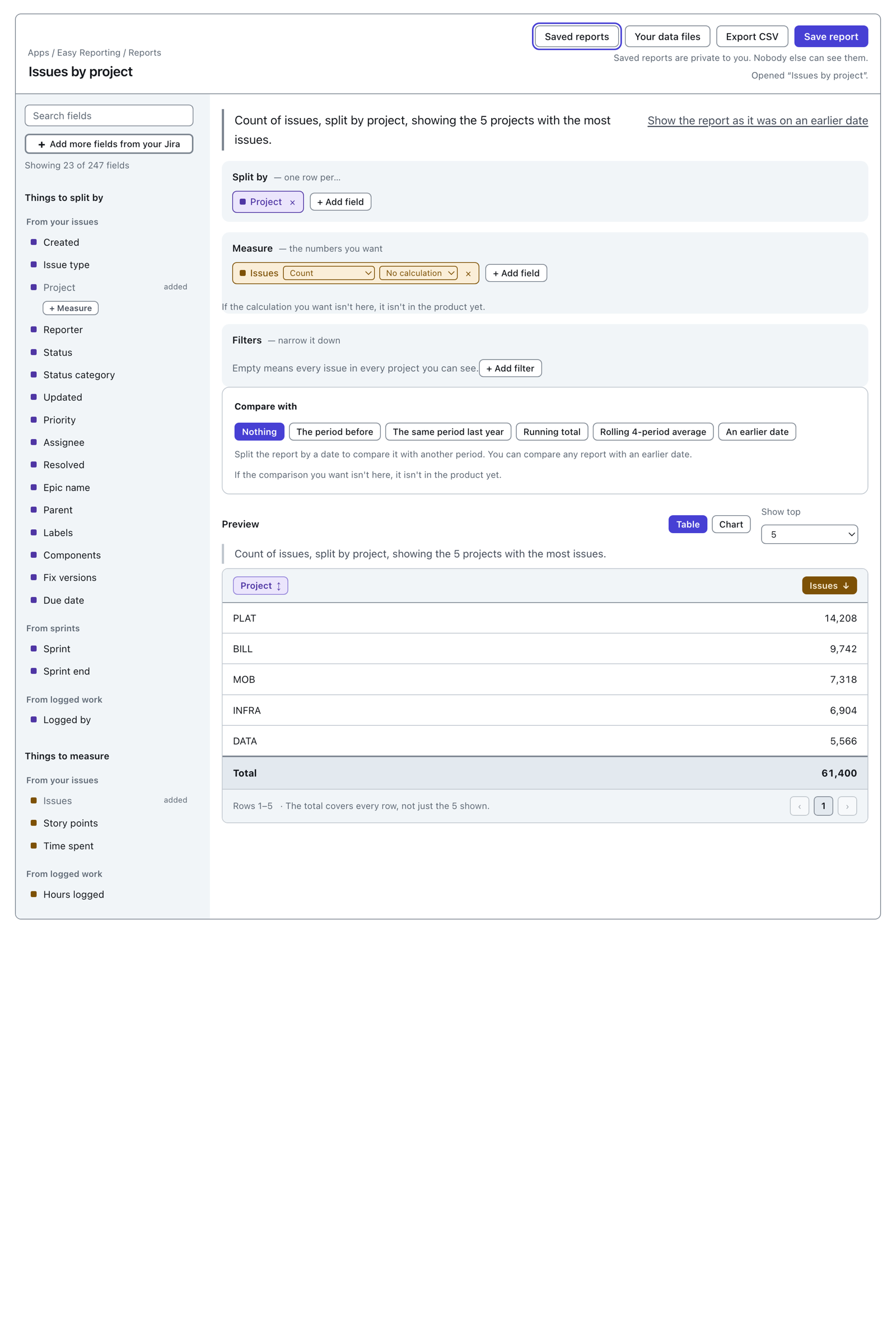The width and height of the screenshot is (896, 1344).
Task: Select the Nothing comparison option
Action: [x=259, y=432]
